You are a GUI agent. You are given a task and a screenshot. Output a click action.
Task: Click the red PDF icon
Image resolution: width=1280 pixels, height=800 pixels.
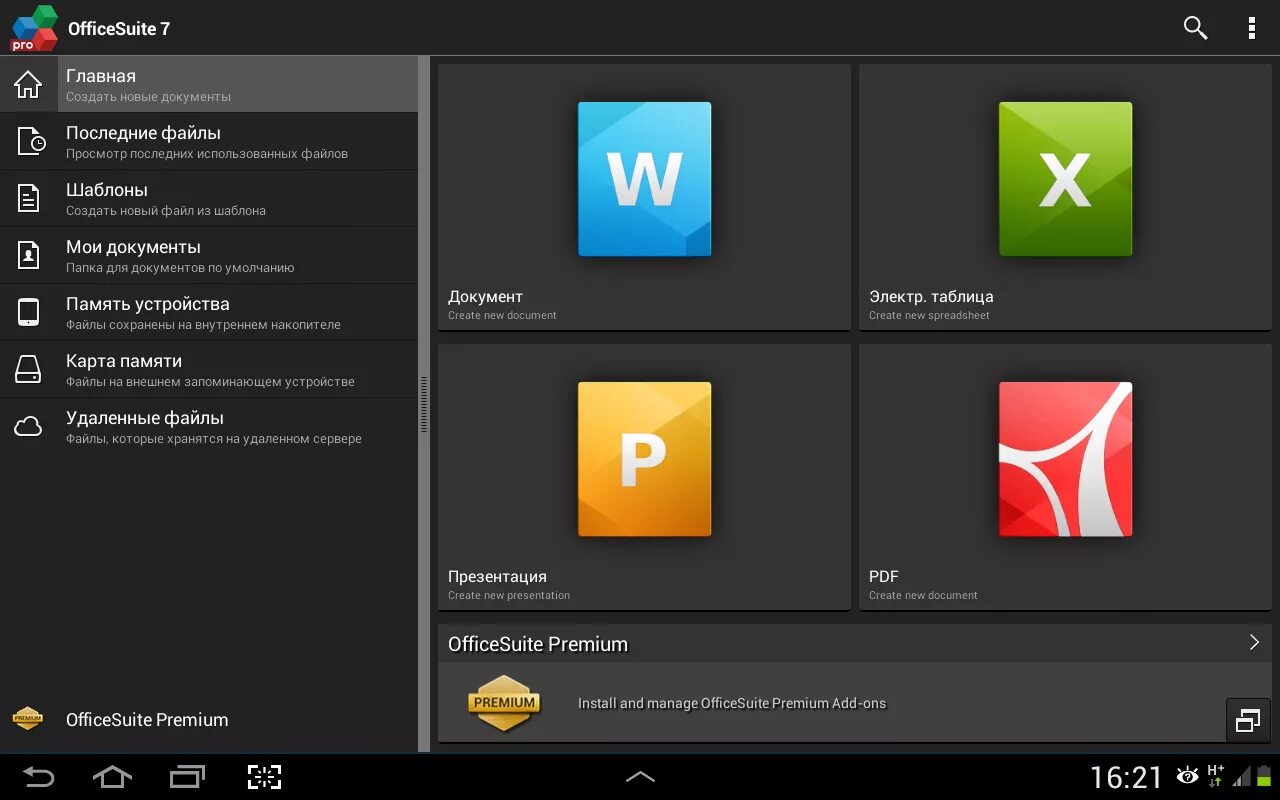(x=1065, y=459)
